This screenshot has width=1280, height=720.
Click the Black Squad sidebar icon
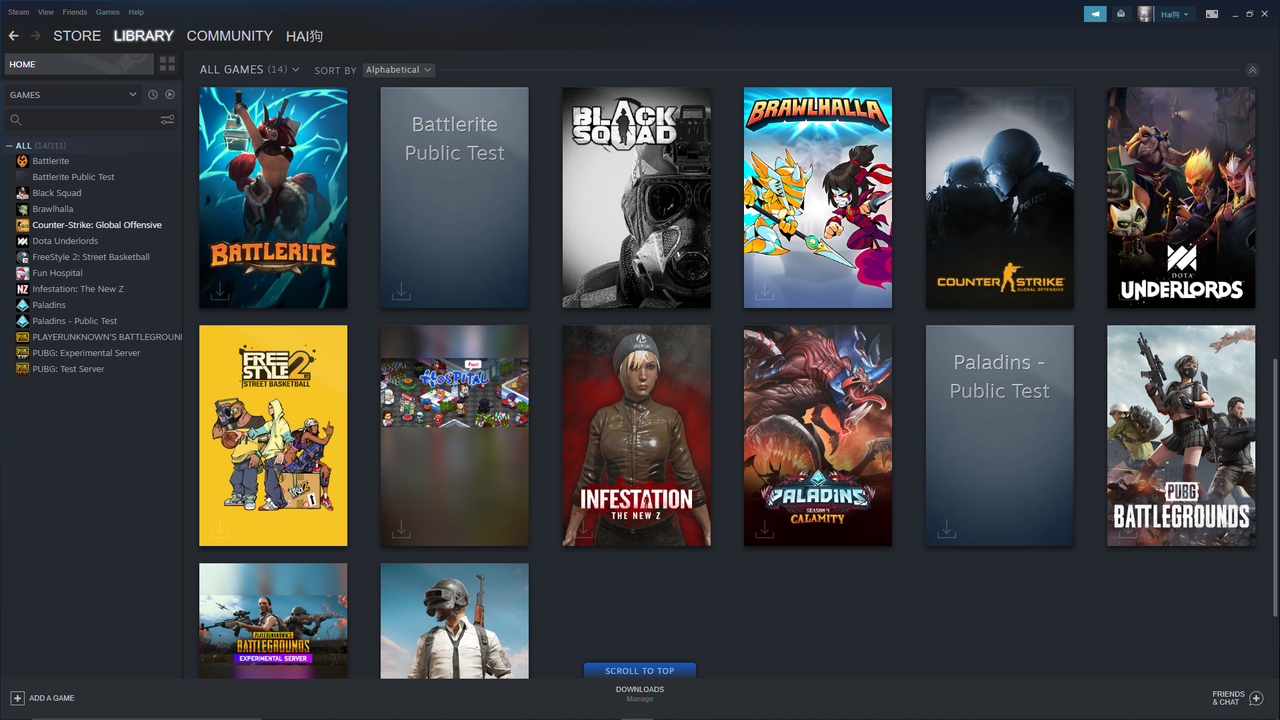(23, 193)
